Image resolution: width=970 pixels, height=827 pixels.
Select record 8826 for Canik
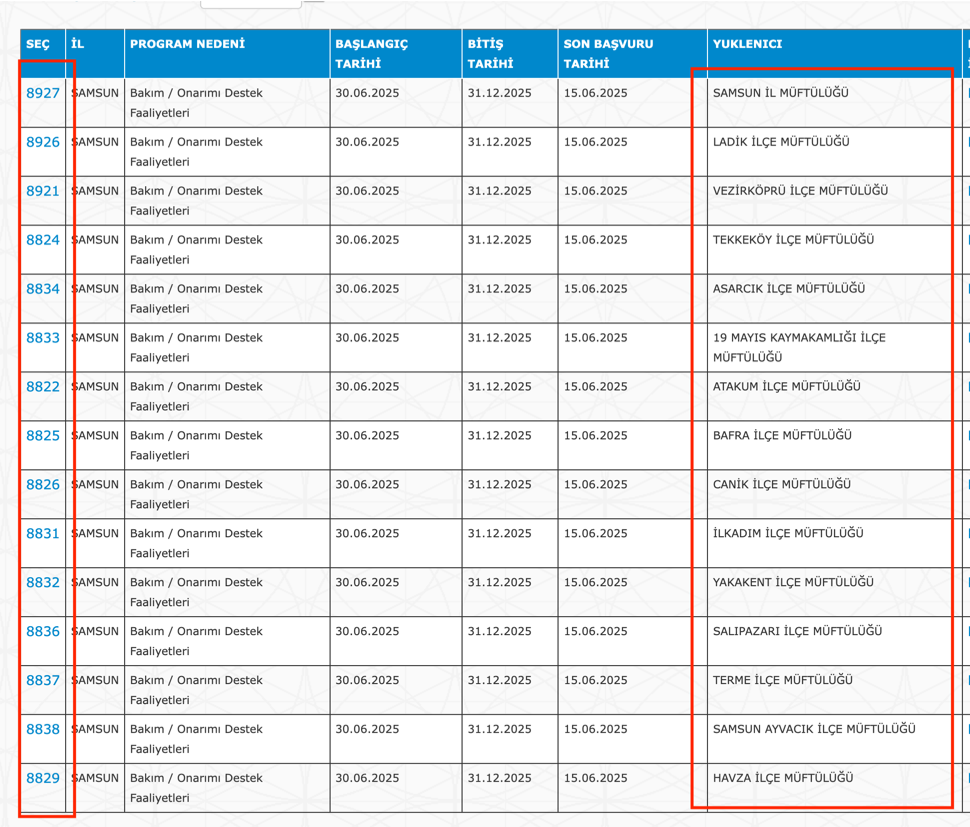(43, 485)
